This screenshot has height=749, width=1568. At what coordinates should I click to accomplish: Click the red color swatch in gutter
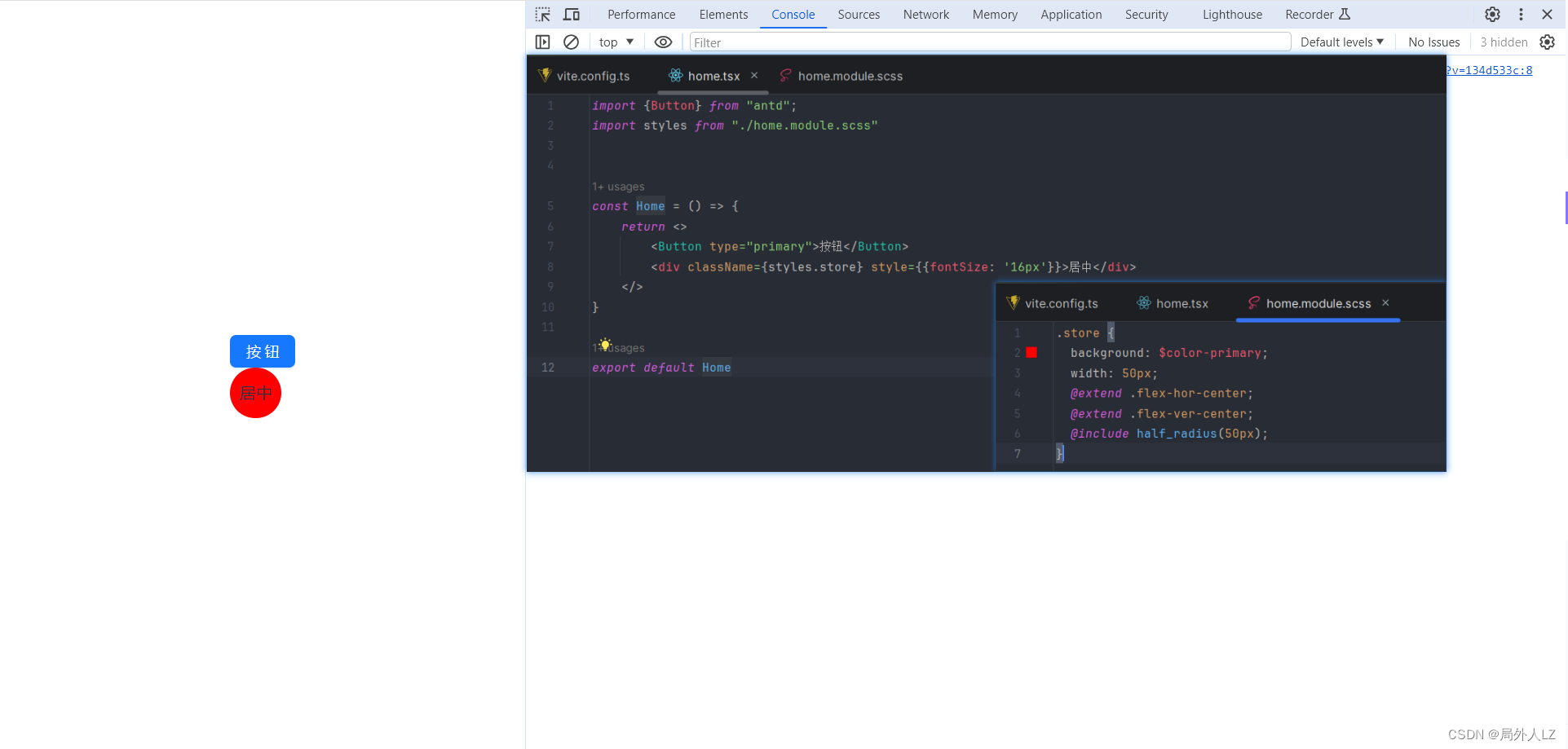pos(1031,352)
